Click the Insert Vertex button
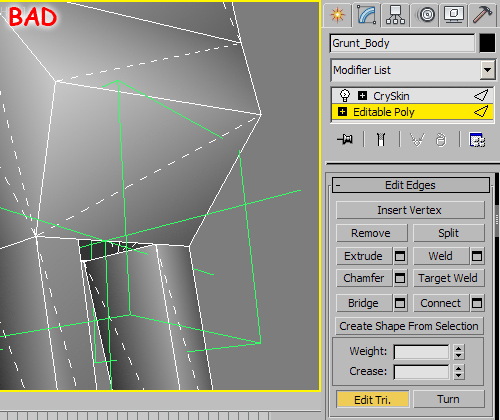This screenshot has width=500, height=420. click(410, 210)
